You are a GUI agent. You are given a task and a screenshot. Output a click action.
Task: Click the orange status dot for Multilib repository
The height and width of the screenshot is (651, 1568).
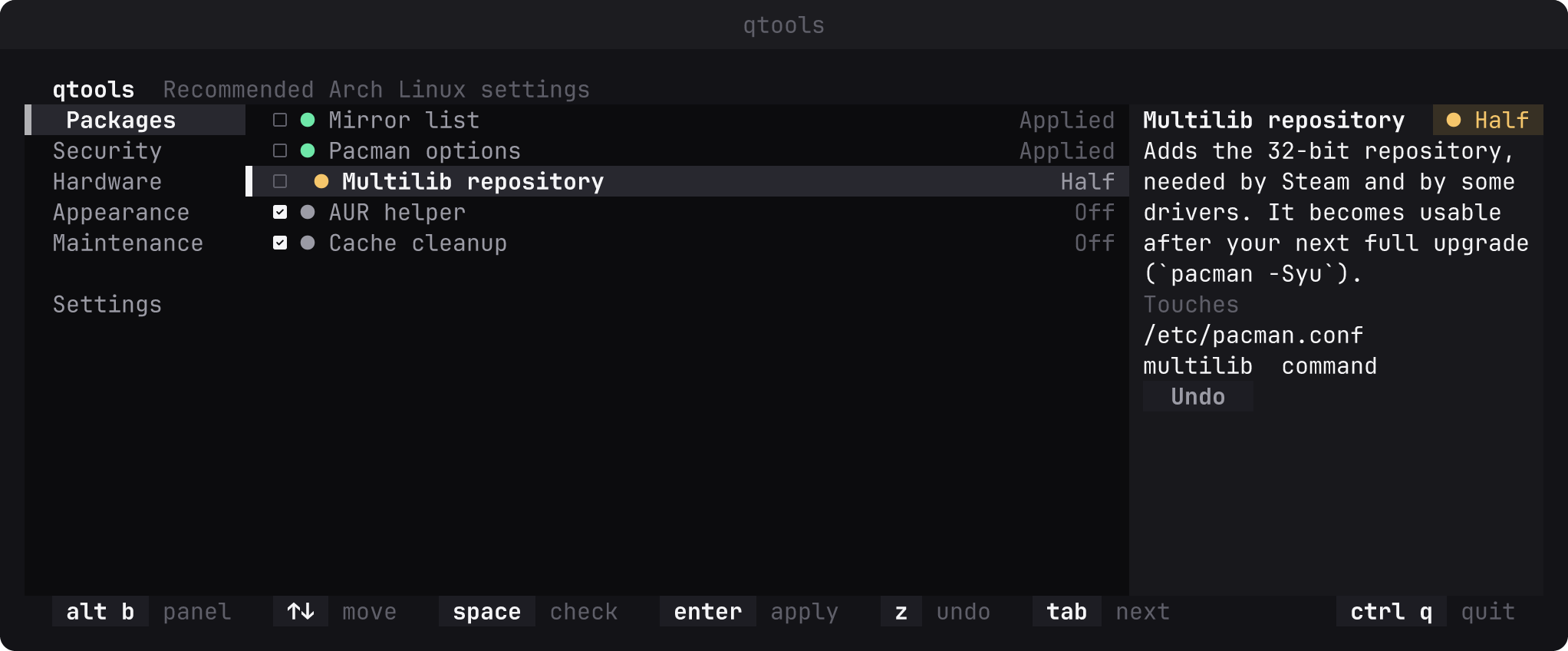[321, 181]
